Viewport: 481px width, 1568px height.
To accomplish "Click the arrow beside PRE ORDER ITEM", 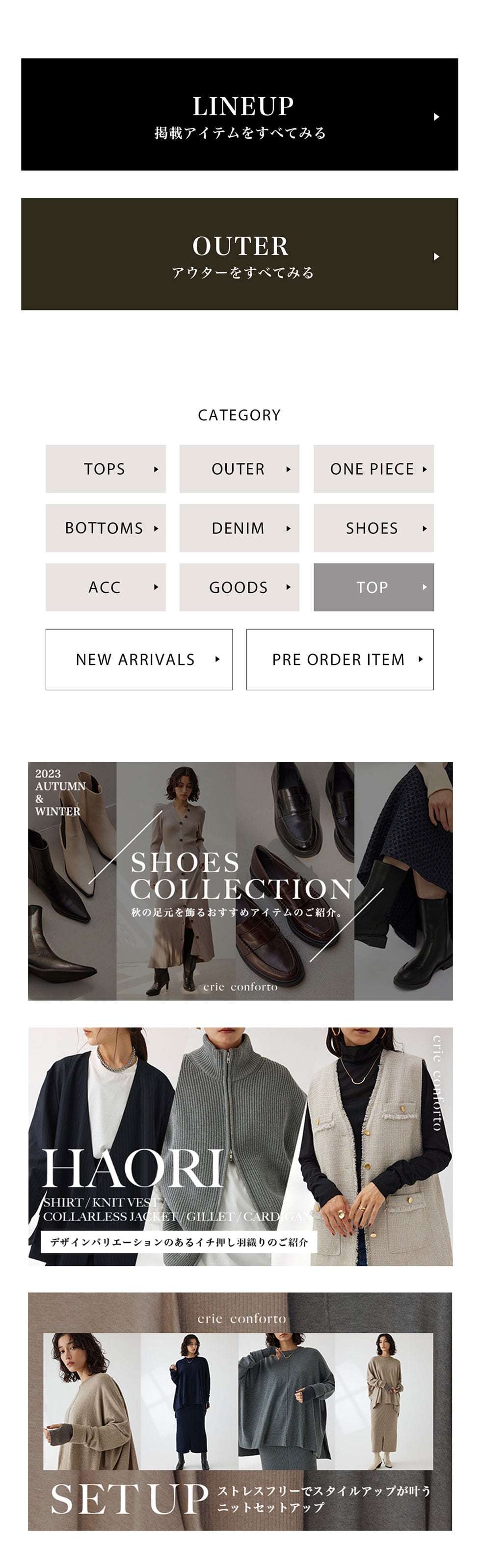I will pyautogui.click(x=421, y=659).
